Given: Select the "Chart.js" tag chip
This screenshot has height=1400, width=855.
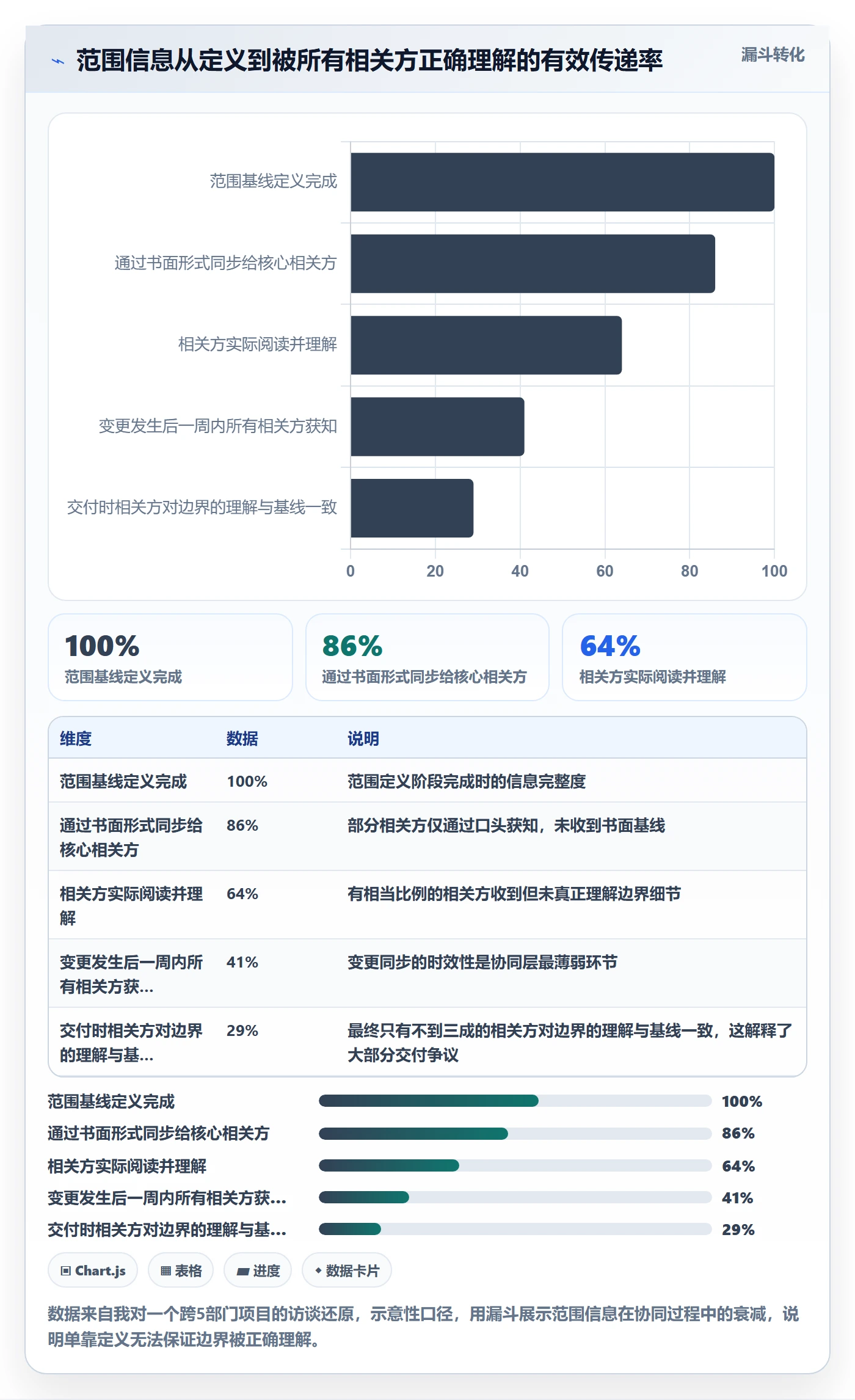Looking at the screenshot, I should tap(93, 1271).
